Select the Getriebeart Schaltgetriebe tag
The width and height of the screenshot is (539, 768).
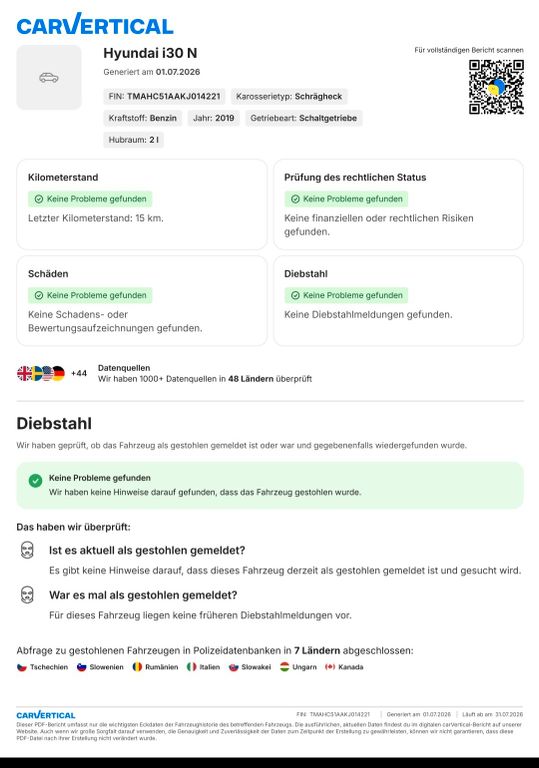coord(303,118)
